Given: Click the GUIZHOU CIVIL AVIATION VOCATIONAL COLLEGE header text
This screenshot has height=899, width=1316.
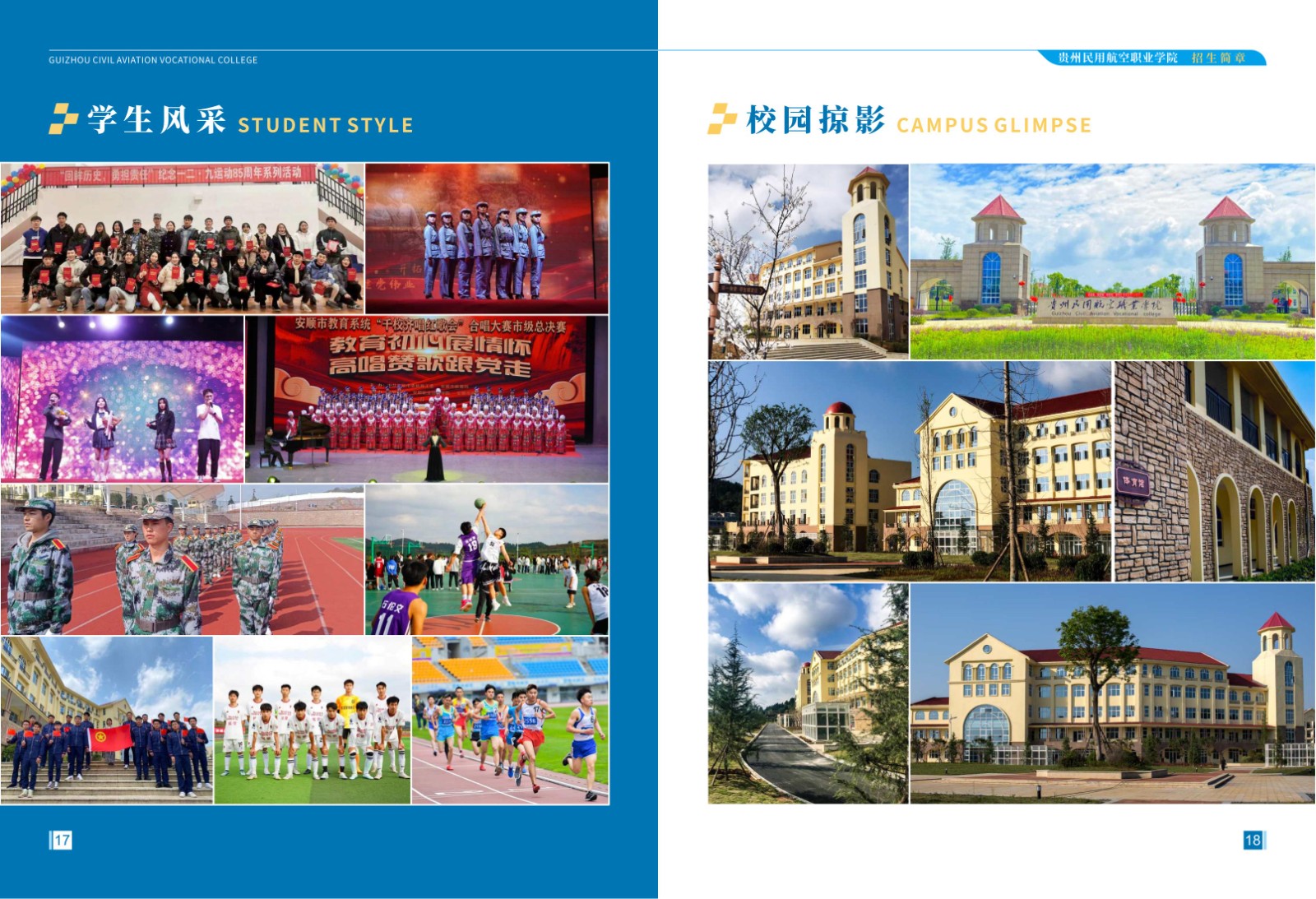Looking at the screenshot, I should click(x=153, y=60).
